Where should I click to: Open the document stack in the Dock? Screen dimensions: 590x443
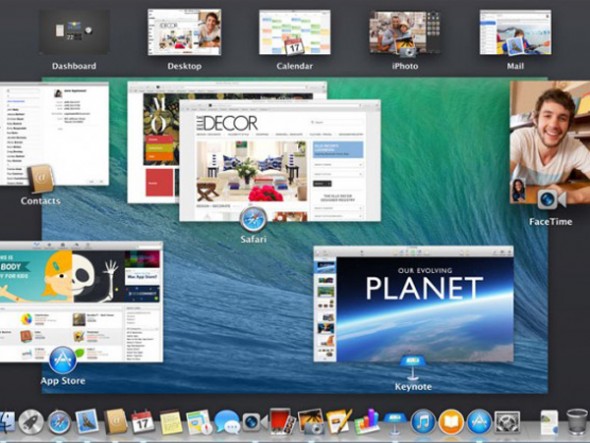(549, 422)
